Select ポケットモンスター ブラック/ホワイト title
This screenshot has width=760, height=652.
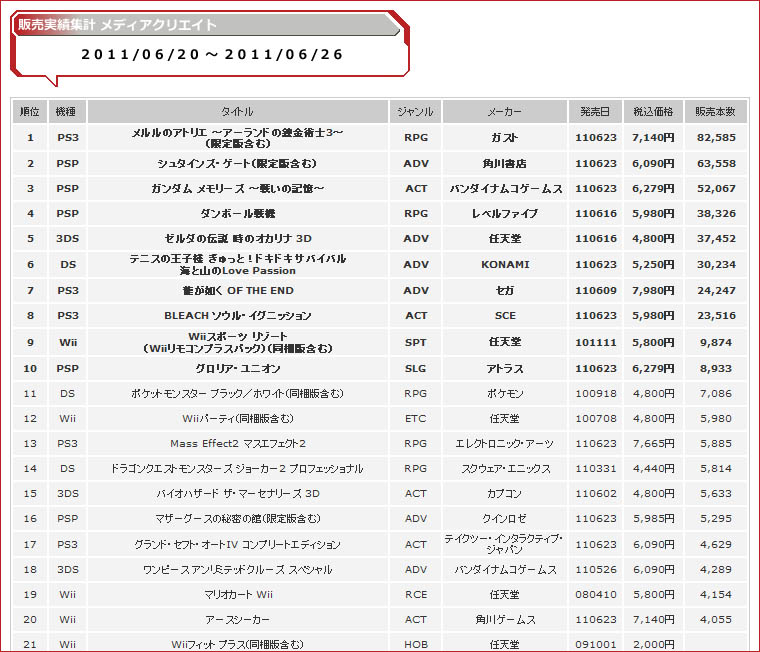click(238, 394)
